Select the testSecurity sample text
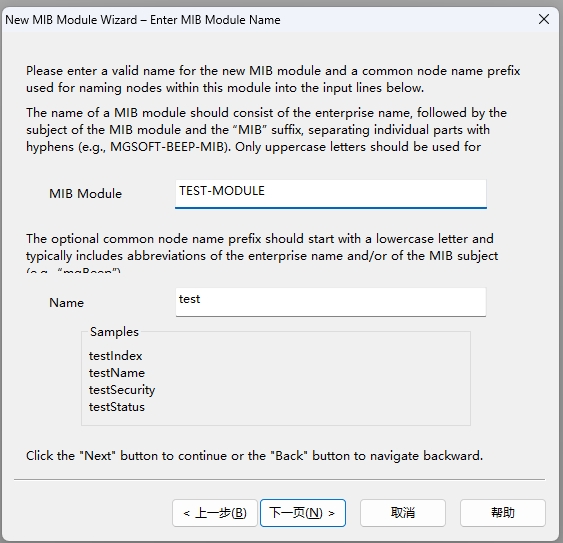The width and height of the screenshot is (563, 543). (x=122, y=390)
